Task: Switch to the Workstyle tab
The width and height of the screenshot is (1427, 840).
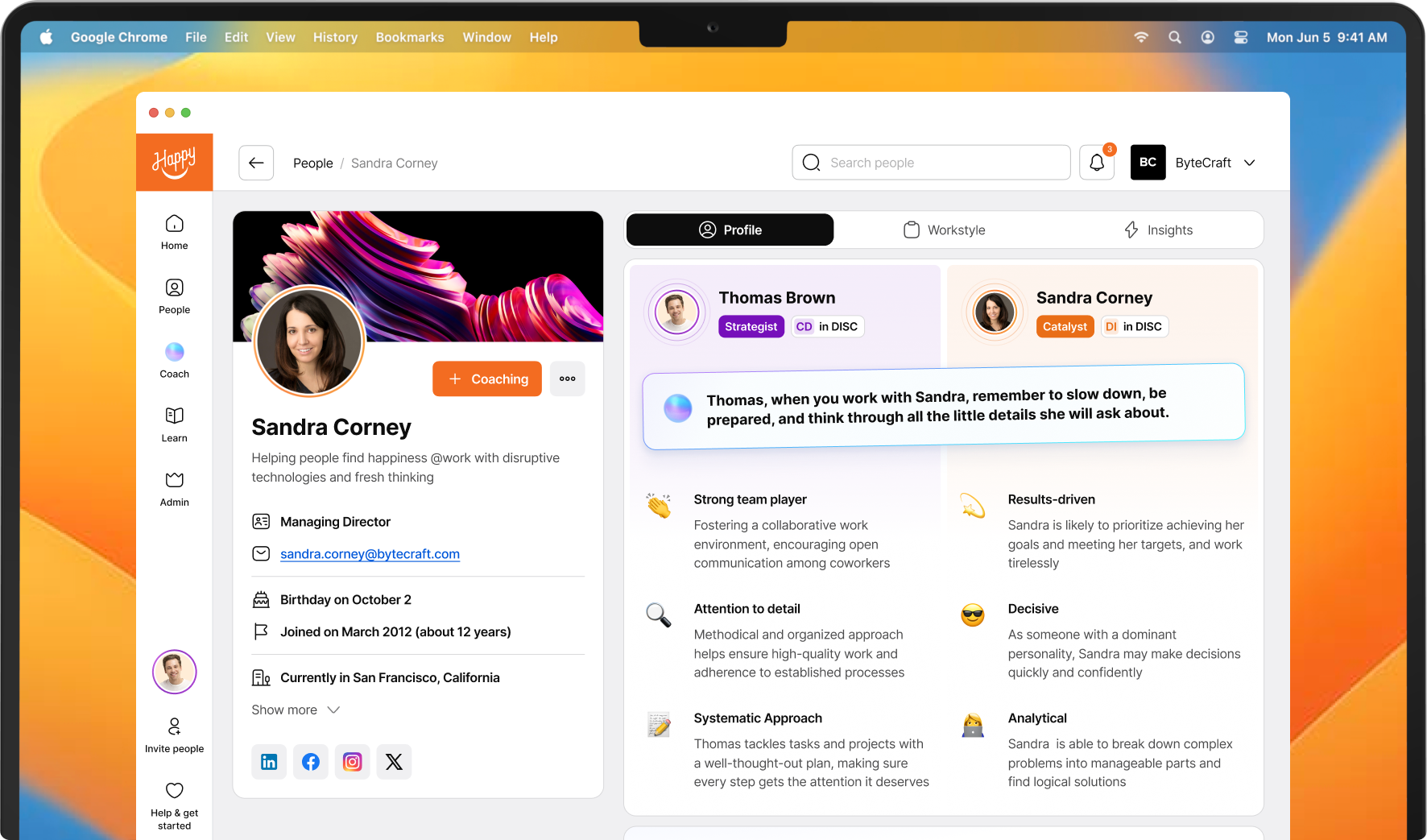Action: pyautogui.click(x=944, y=230)
